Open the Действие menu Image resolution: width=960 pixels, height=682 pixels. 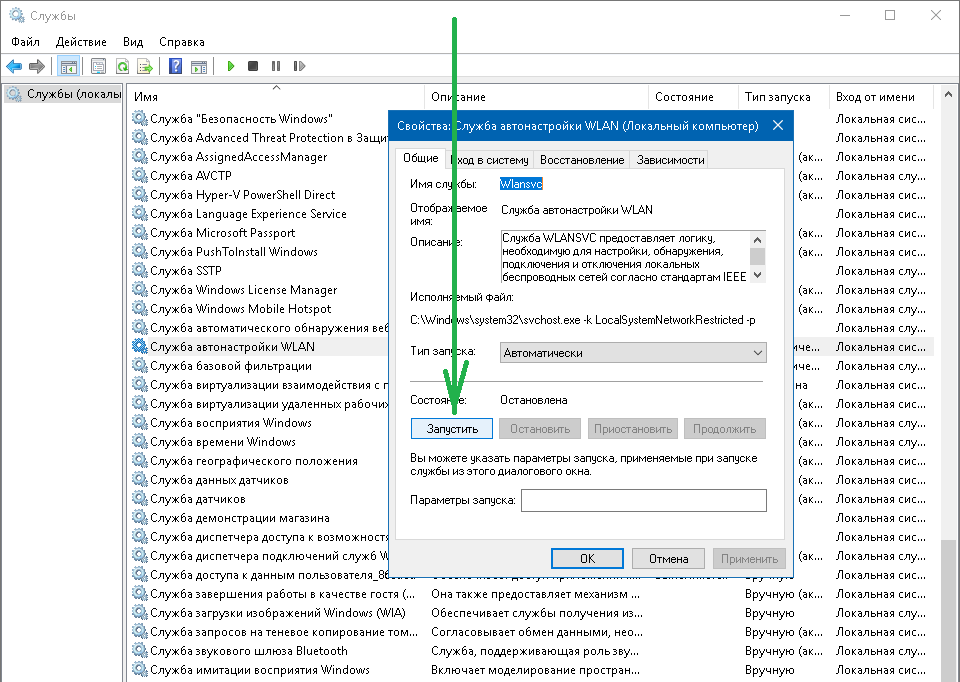point(81,42)
